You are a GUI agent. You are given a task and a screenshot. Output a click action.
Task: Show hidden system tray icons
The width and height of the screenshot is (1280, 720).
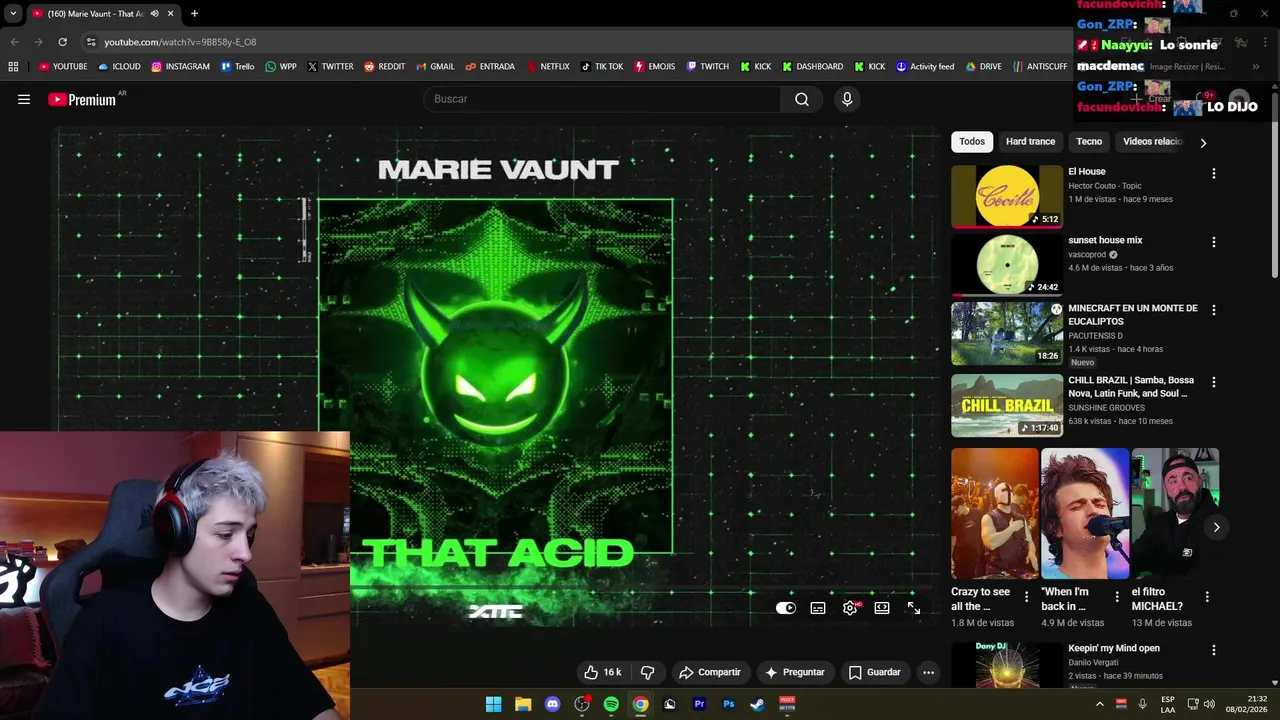coord(1100,704)
